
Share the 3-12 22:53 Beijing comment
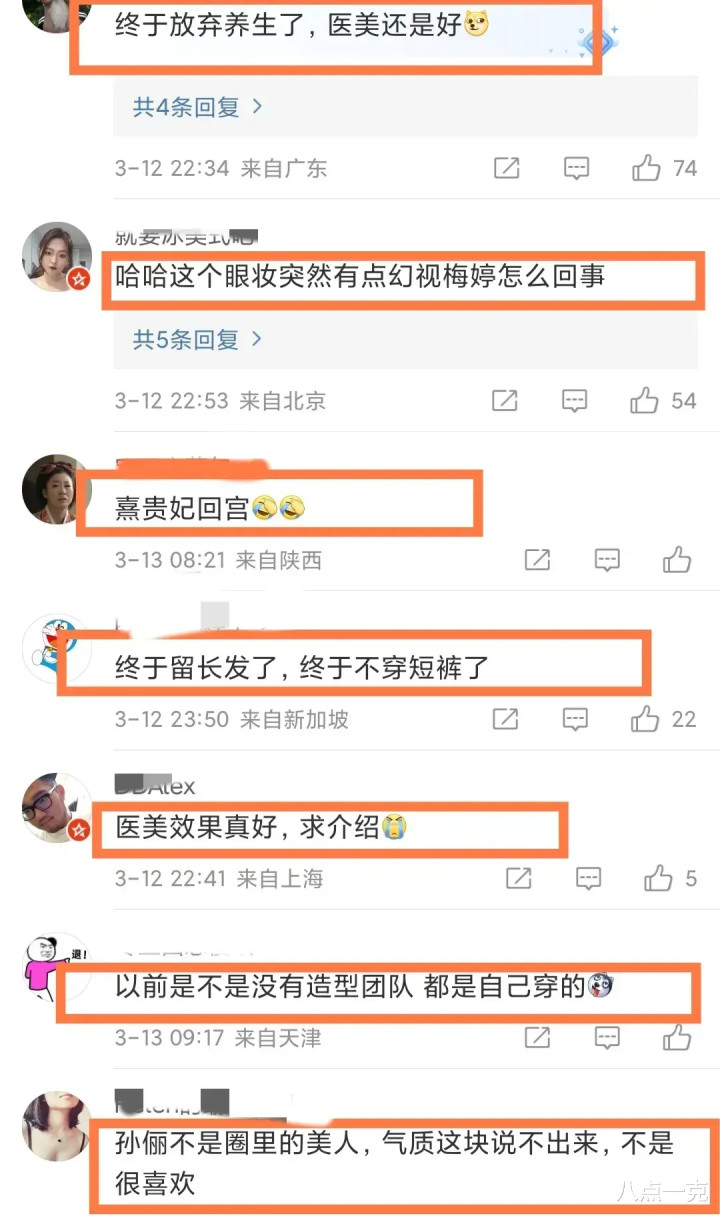tap(505, 401)
